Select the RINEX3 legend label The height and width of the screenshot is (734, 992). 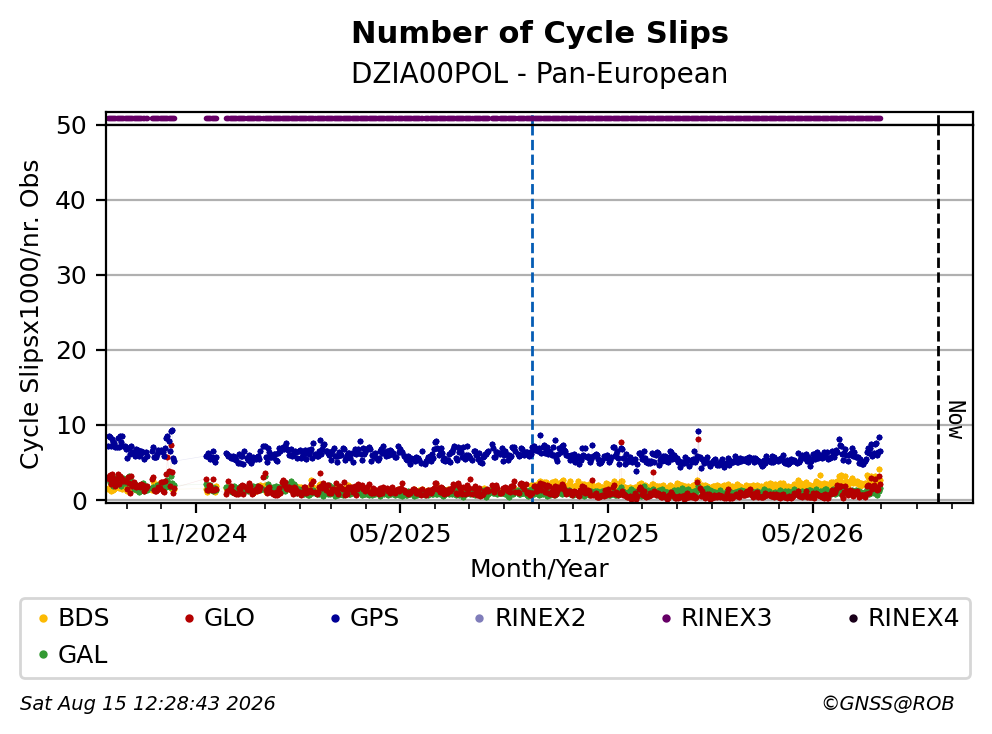(726, 618)
